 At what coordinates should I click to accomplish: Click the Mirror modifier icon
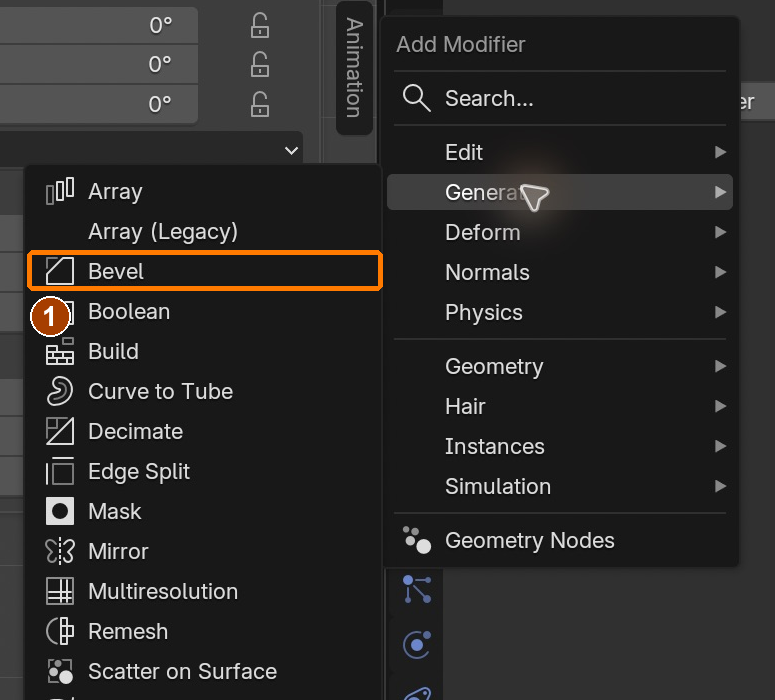60,551
